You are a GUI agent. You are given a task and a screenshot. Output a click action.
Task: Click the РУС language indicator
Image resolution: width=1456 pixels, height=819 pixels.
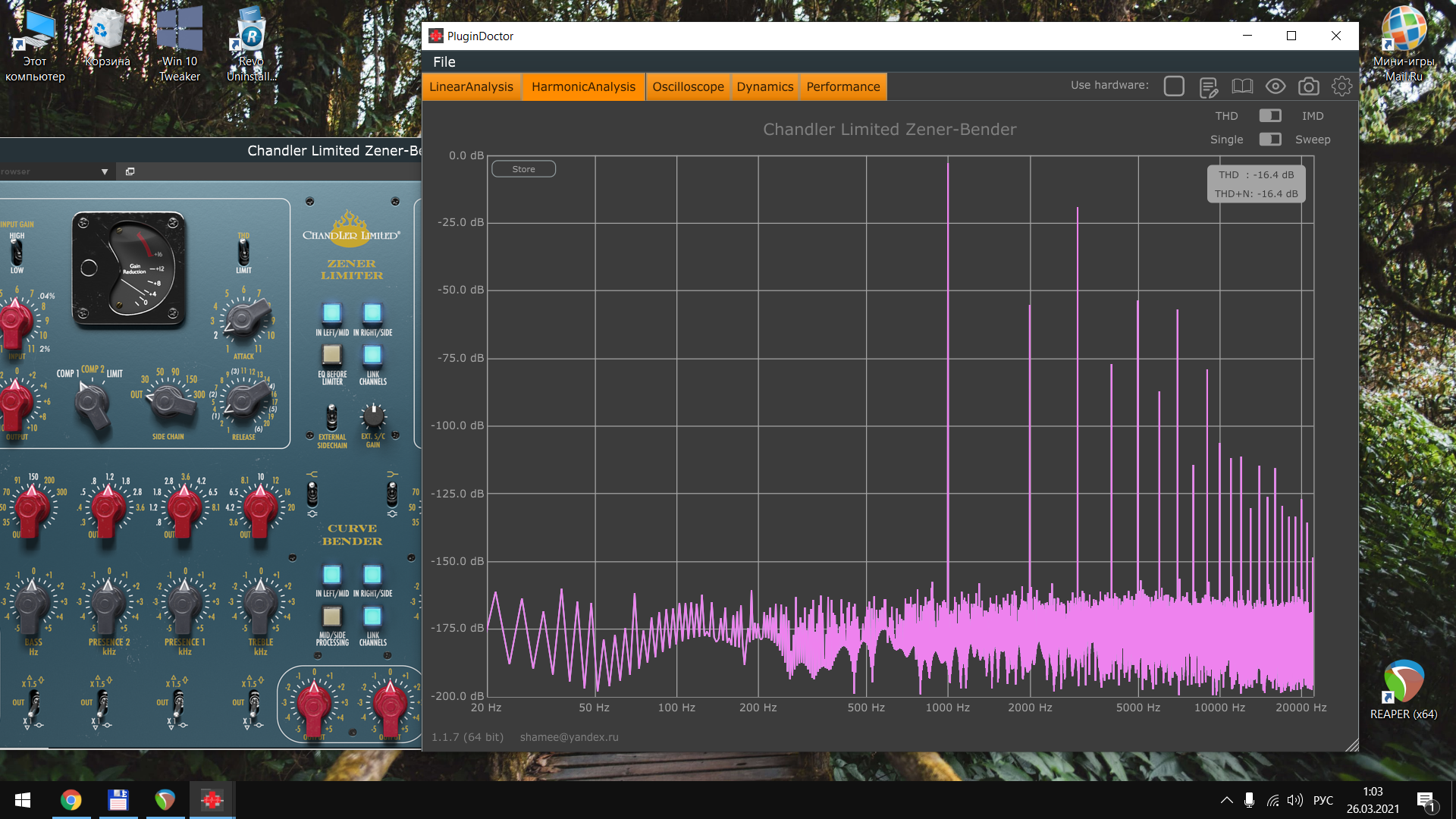click(x=1323, y=800)
